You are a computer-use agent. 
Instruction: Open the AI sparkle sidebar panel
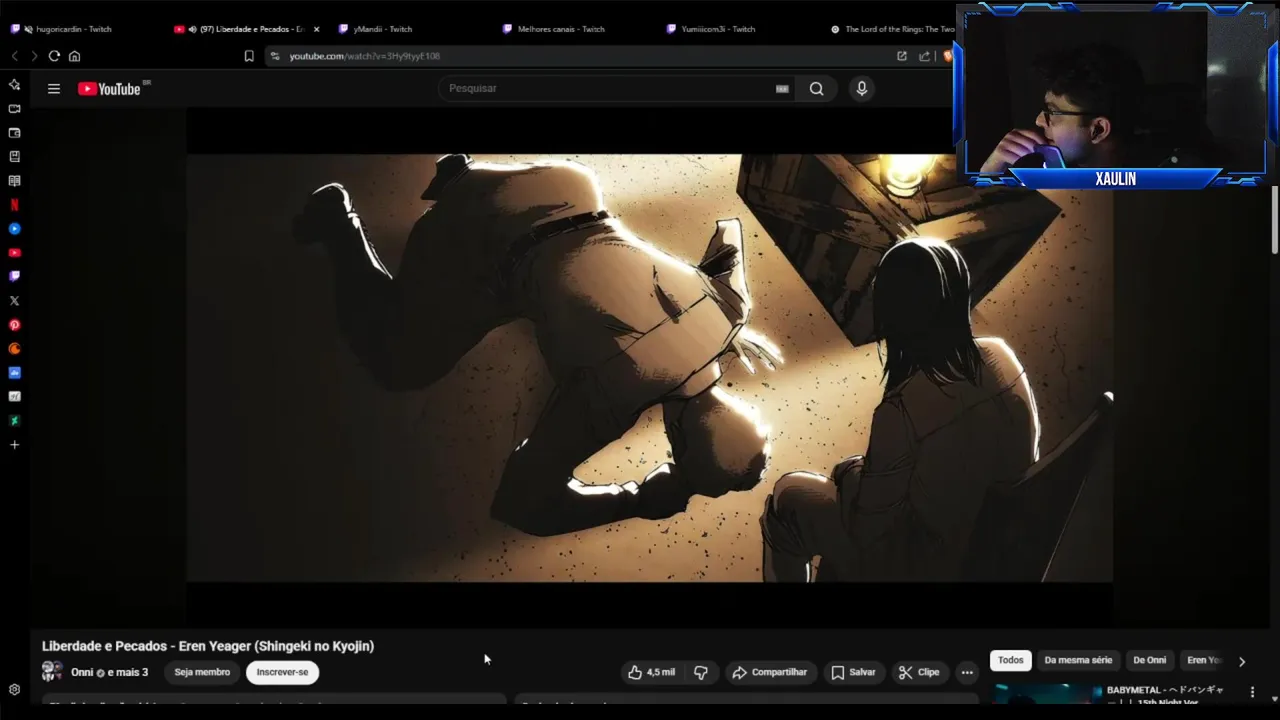coord(14,85)
